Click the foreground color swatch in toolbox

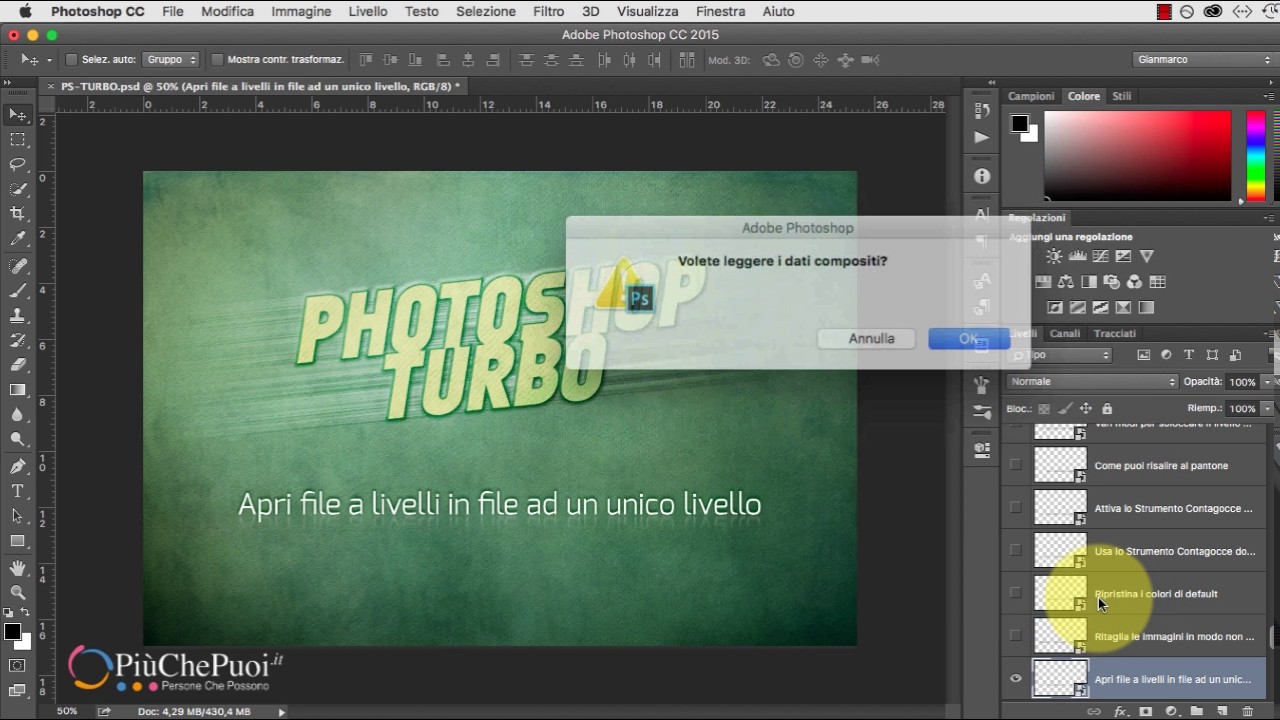[x=12, y=632]
